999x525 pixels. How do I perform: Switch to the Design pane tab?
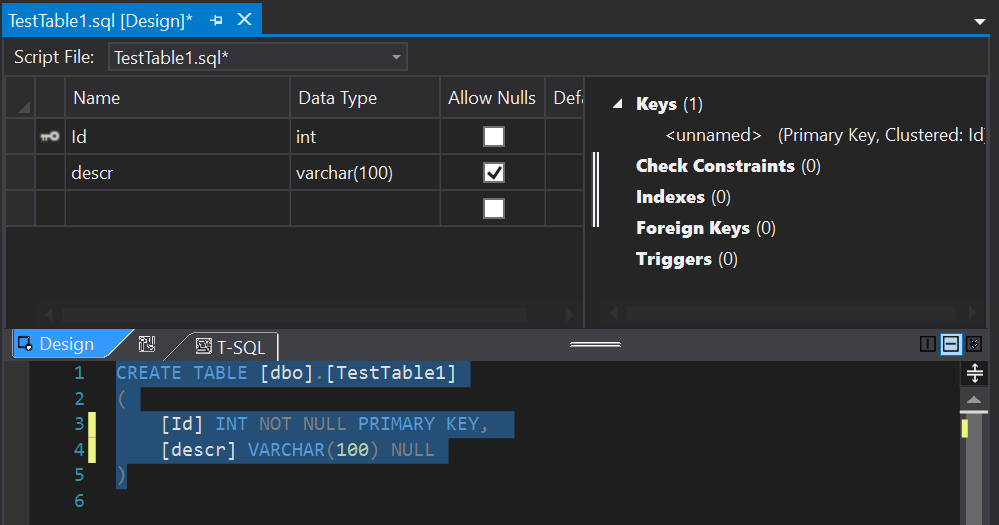pyautogui.click(x=66, y=344)
